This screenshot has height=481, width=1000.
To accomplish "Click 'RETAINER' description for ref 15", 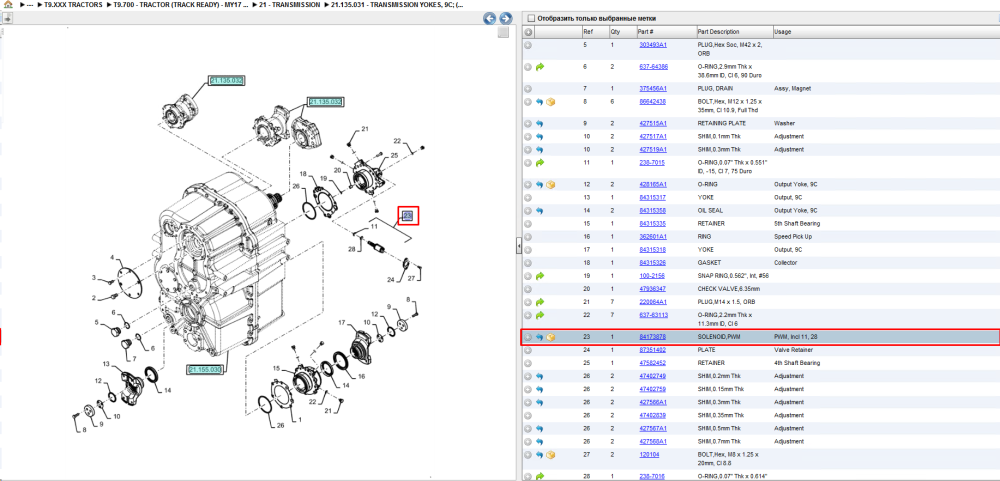I will point(713,223).
